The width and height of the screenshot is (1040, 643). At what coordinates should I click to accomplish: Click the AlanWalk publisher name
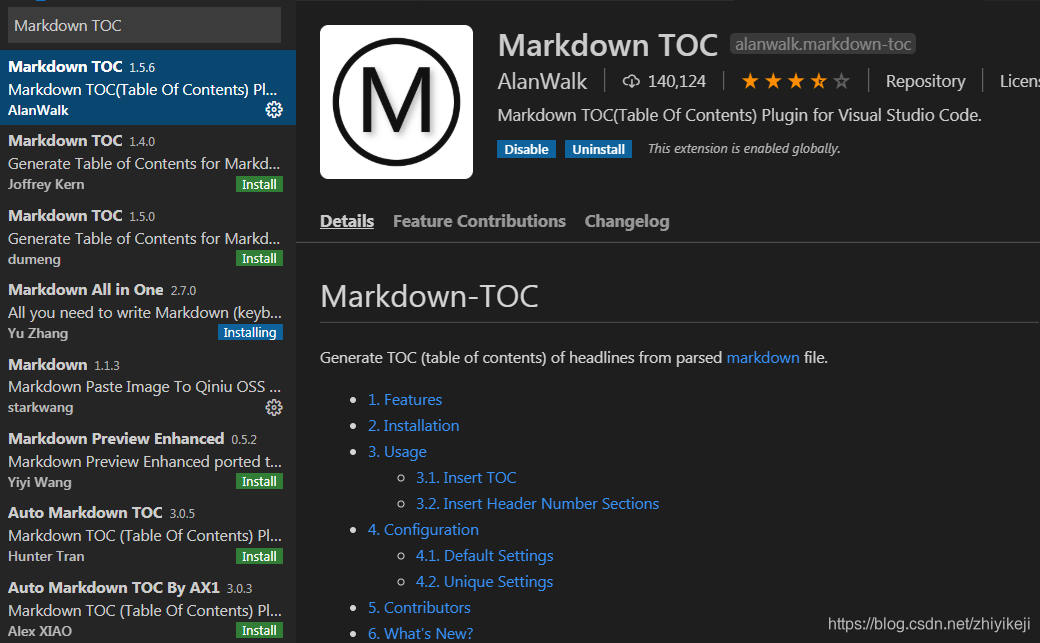tap(542, 81)
